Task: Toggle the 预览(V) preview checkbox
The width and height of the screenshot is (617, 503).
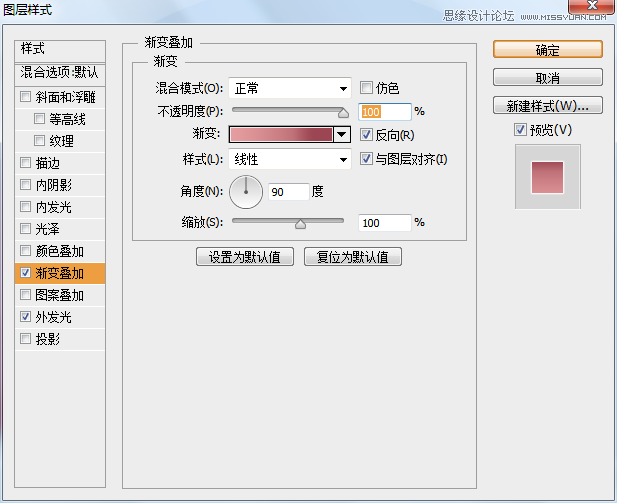Action: coord(520,129)
